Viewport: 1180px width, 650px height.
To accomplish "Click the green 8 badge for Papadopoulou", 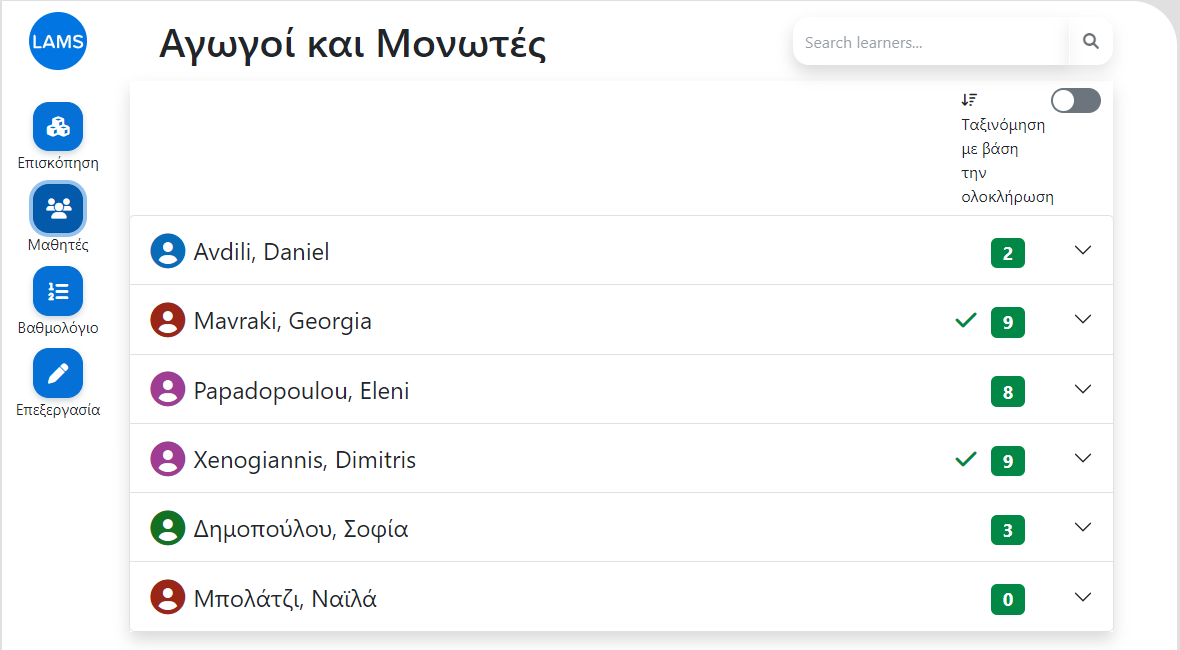I will (x=1008, y=392).
